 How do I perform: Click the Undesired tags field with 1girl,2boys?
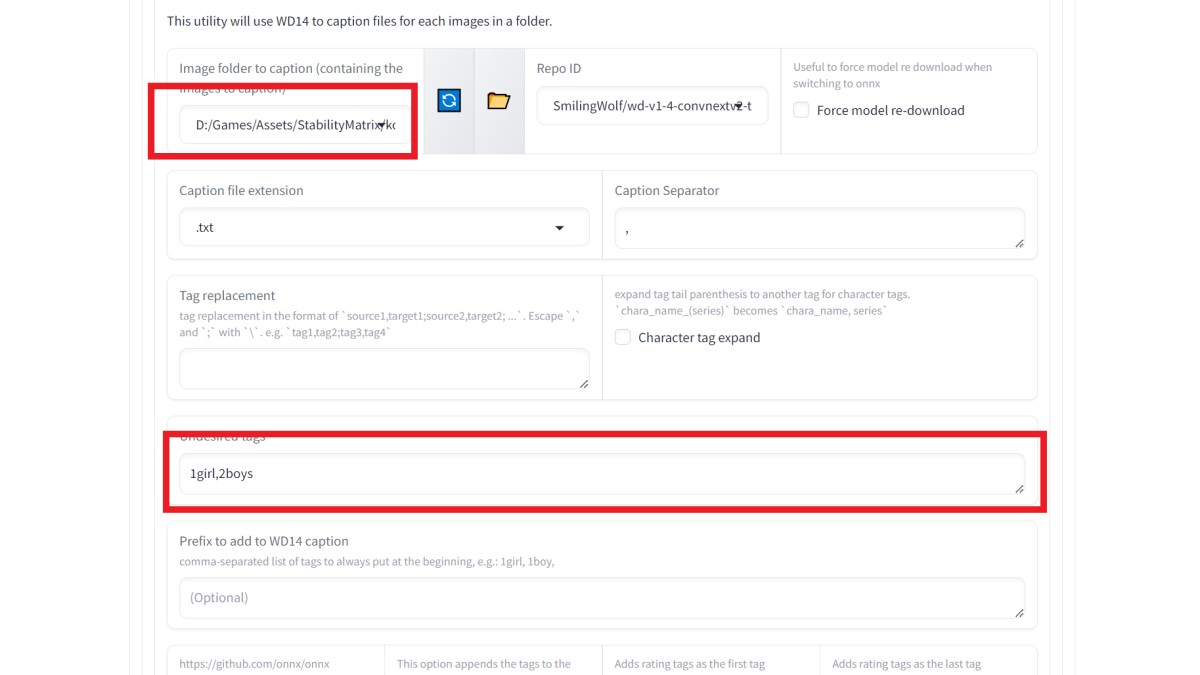click(600, 474)
